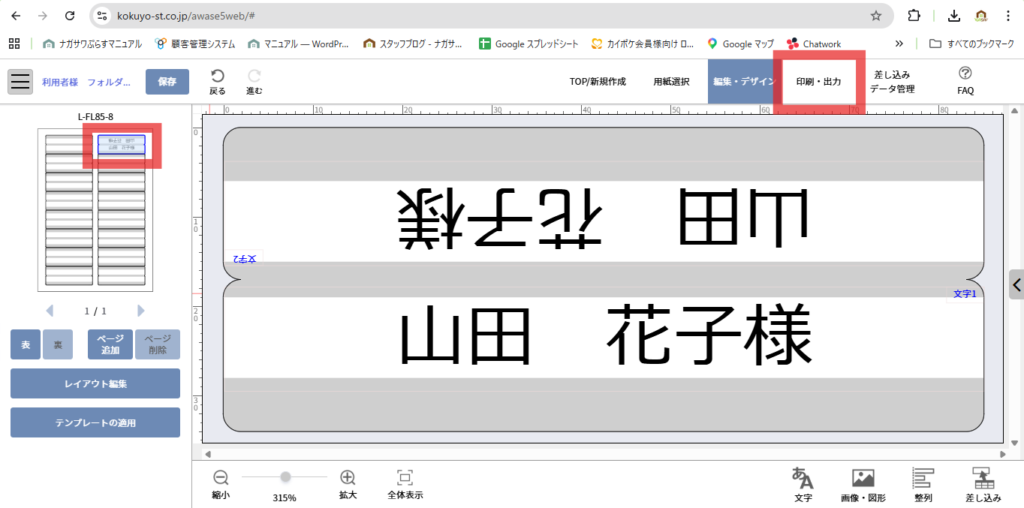
Task: Click the レイアウト編集 button
Action: [95, 383]
